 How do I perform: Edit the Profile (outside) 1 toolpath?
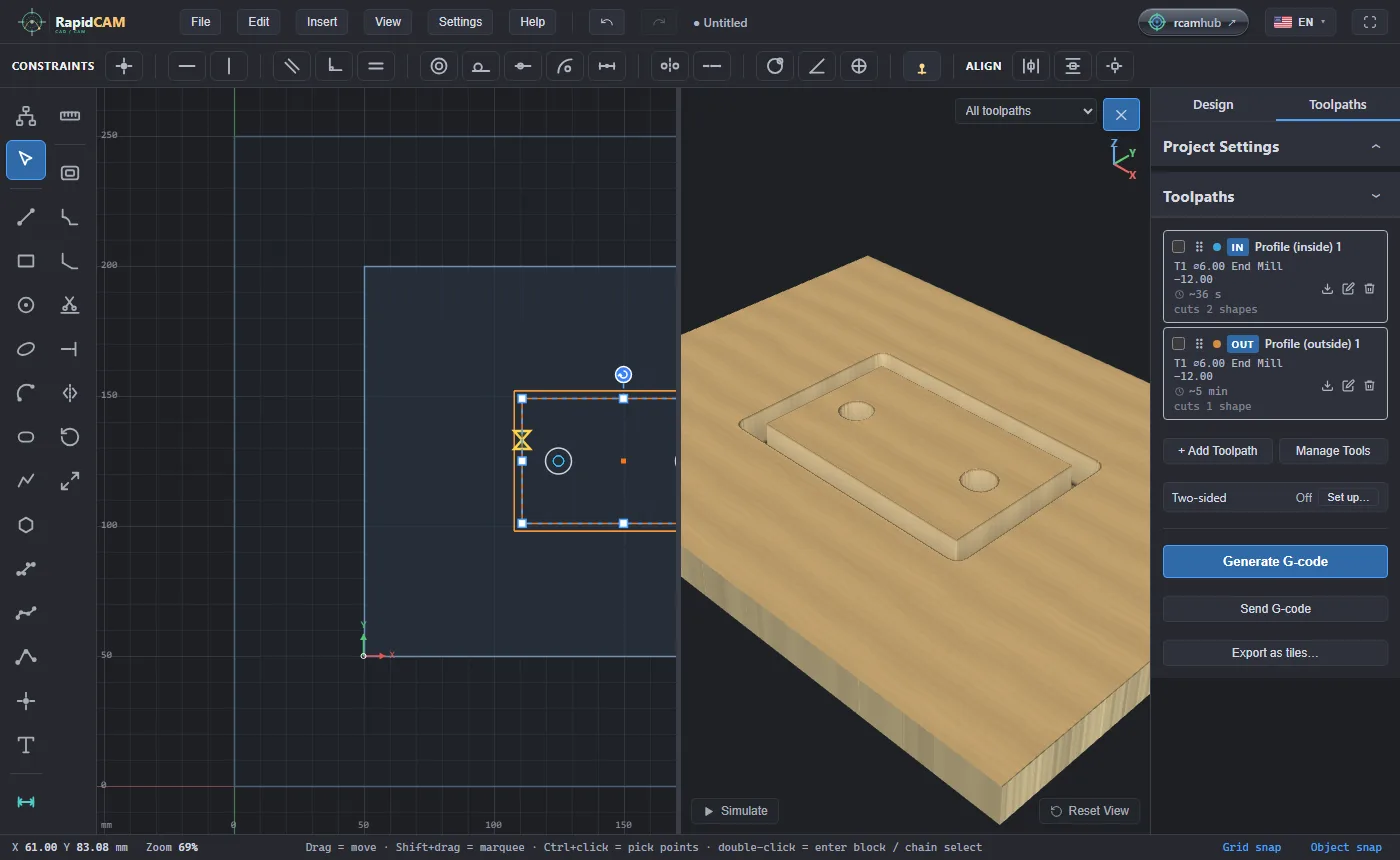point(1348,386)
